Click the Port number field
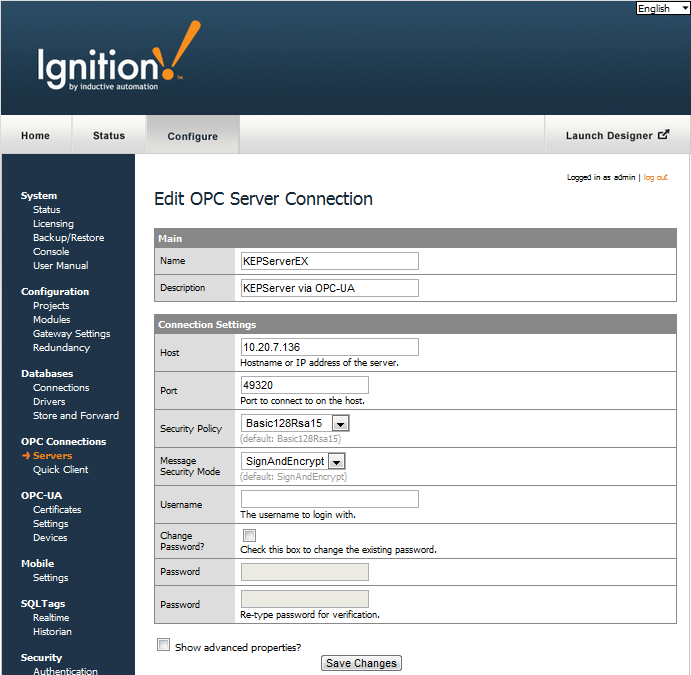The width and height of the screenshot is (691, 675). pyautogui.click(x=305, y=385)
